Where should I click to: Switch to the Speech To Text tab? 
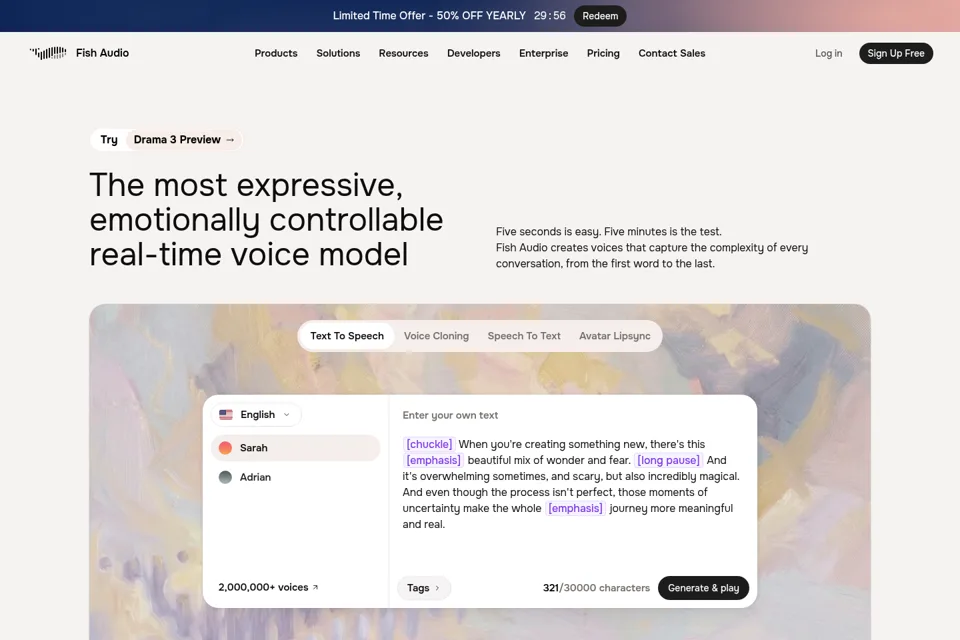pos(524,336)
